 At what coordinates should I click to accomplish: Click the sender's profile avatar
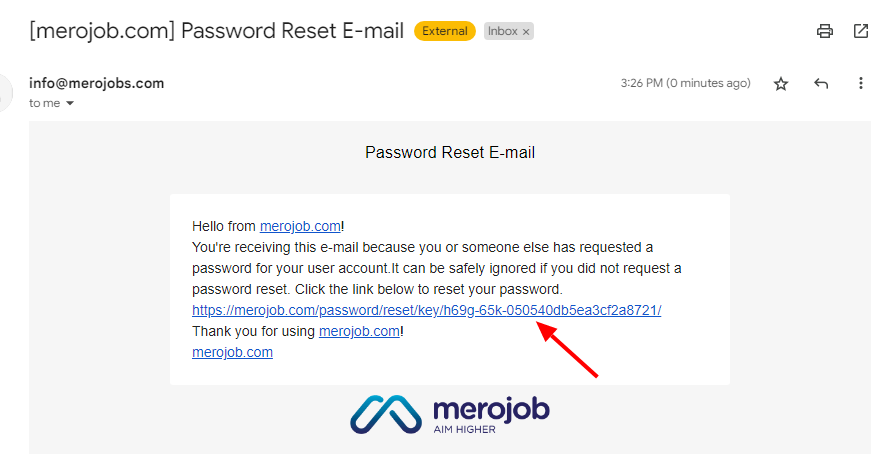pos(5,92)
